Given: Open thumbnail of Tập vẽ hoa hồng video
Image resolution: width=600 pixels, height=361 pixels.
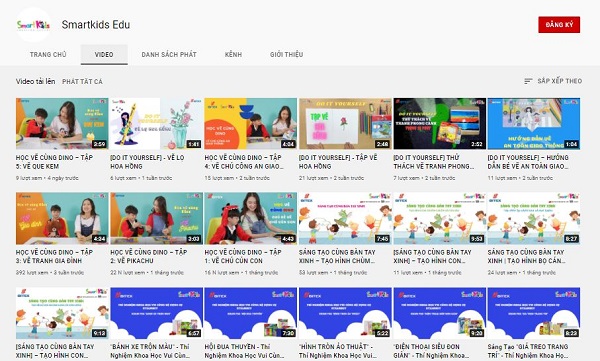Looking at the screenshot, I should point(345,124).
